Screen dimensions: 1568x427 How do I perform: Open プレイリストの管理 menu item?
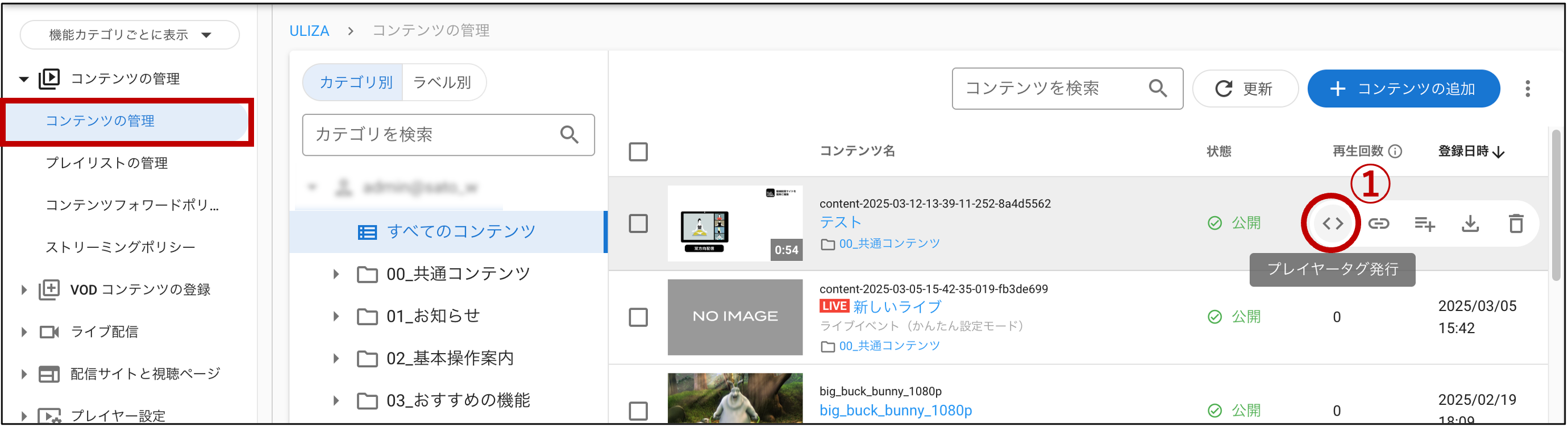[x=106, y=163]
